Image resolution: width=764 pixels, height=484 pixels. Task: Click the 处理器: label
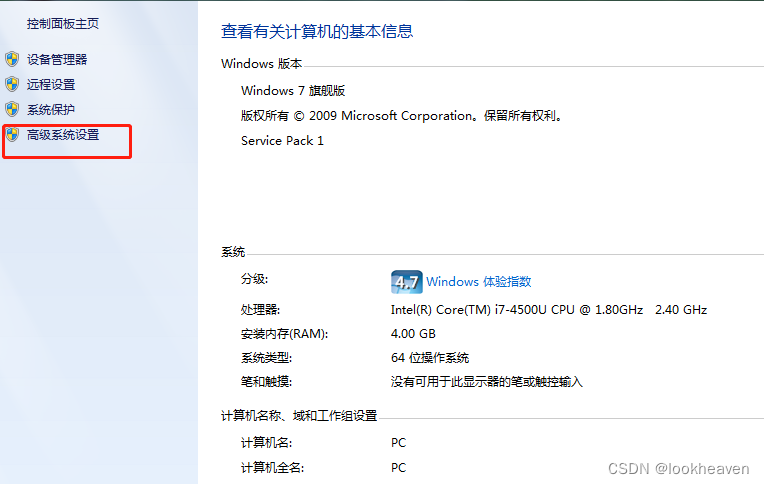pos(260,310)
